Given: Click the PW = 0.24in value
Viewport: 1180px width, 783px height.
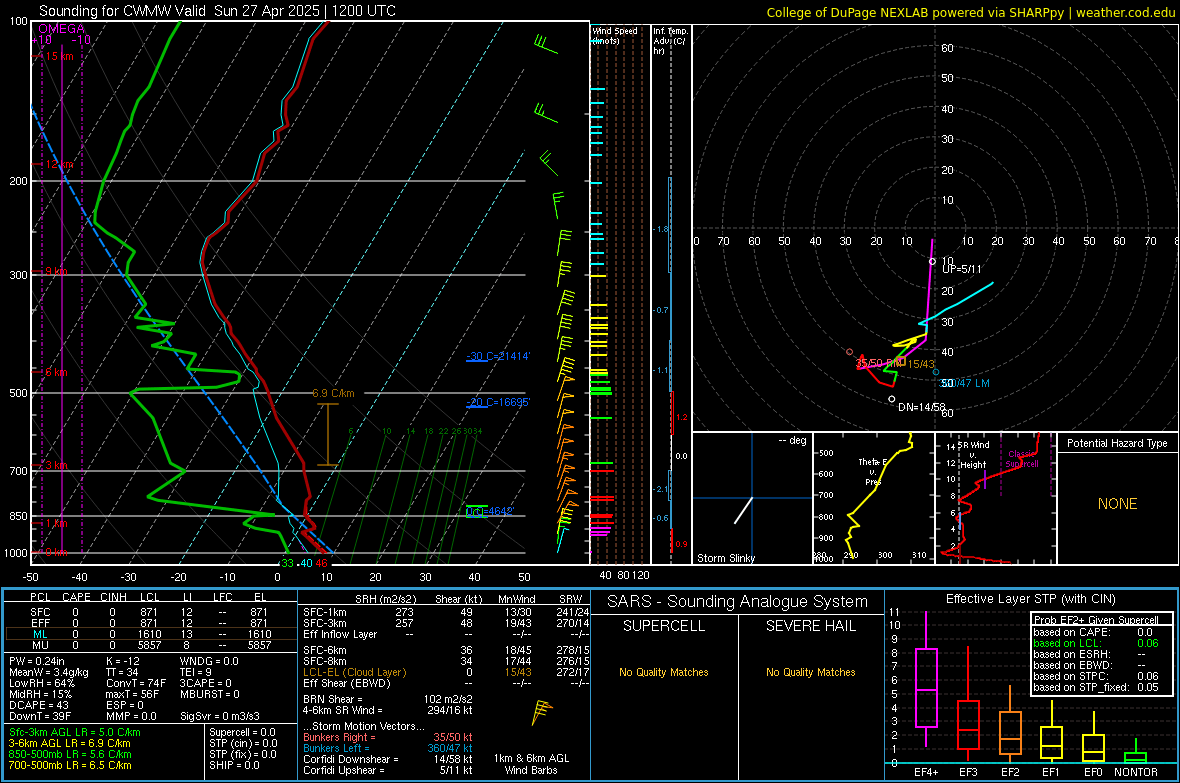Looking at the screenshot, I should point(37,661).
